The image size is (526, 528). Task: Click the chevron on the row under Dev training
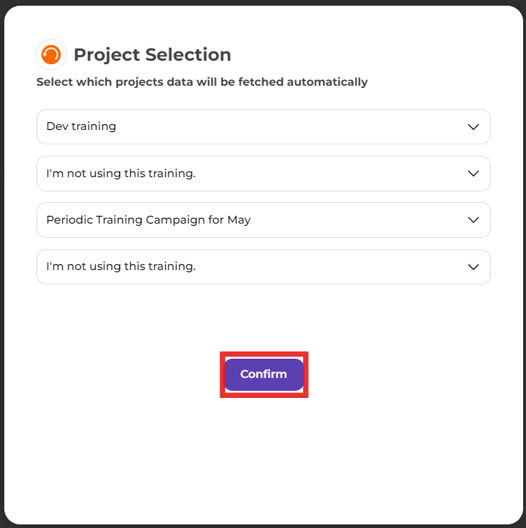[473, 173]
